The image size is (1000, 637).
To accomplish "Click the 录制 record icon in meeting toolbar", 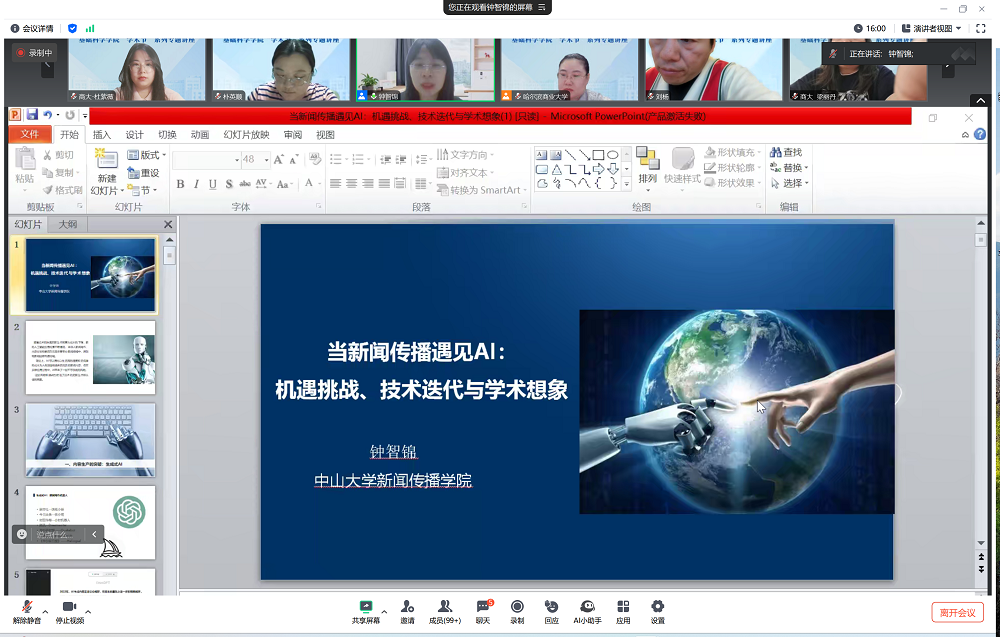I will point(517,607).
